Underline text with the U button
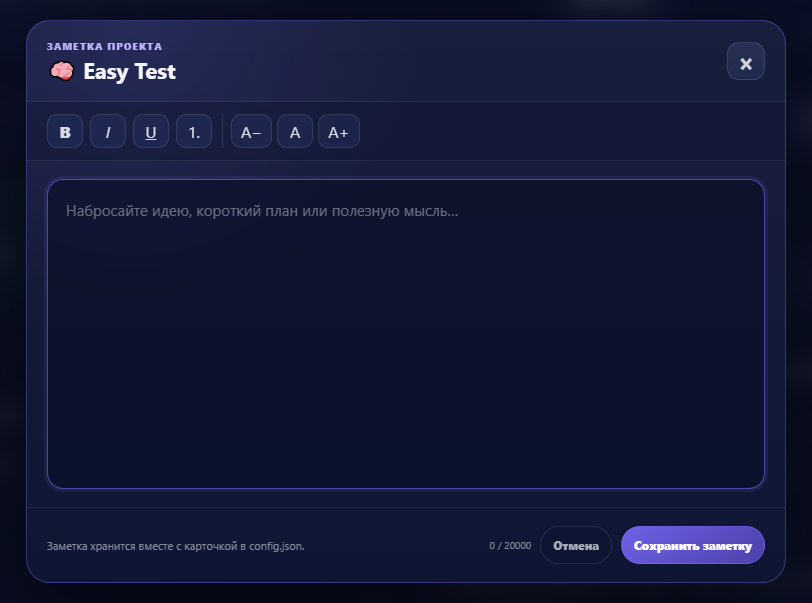Screen dimensions: 812x603 151,132
